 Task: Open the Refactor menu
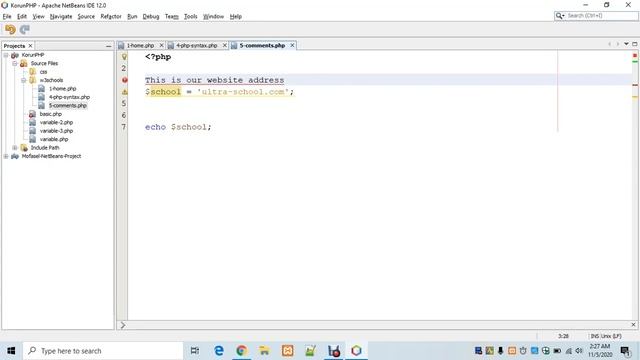111,16
